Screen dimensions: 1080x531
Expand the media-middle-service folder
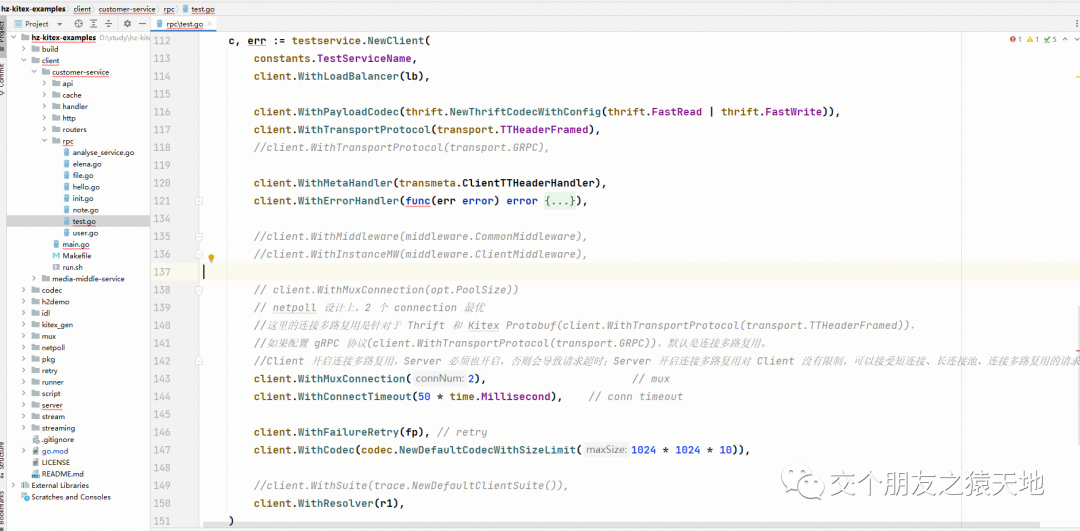point(35,279)
